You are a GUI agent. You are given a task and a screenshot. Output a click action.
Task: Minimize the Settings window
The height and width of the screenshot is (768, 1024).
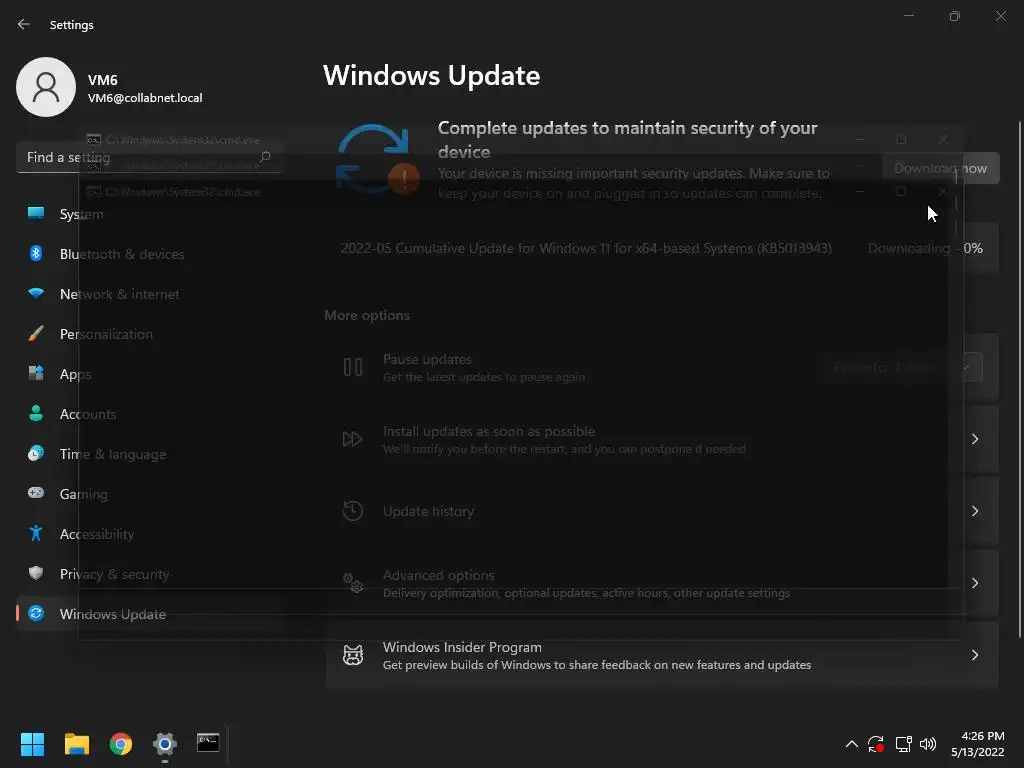click(908, 16)
